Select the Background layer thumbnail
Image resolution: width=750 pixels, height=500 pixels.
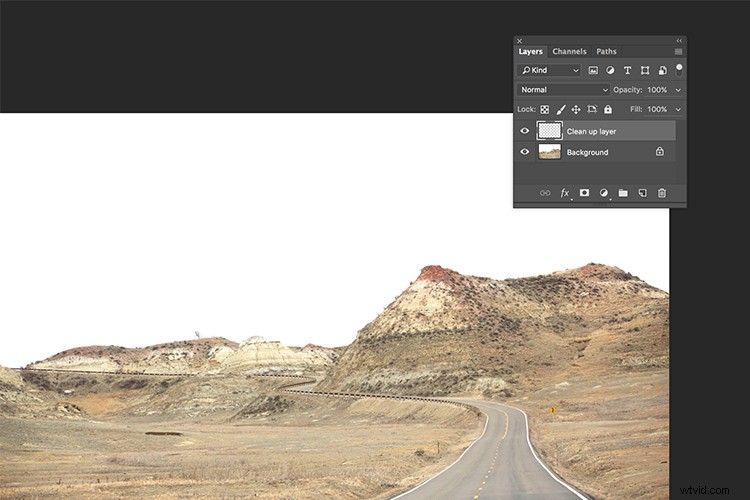550,152
